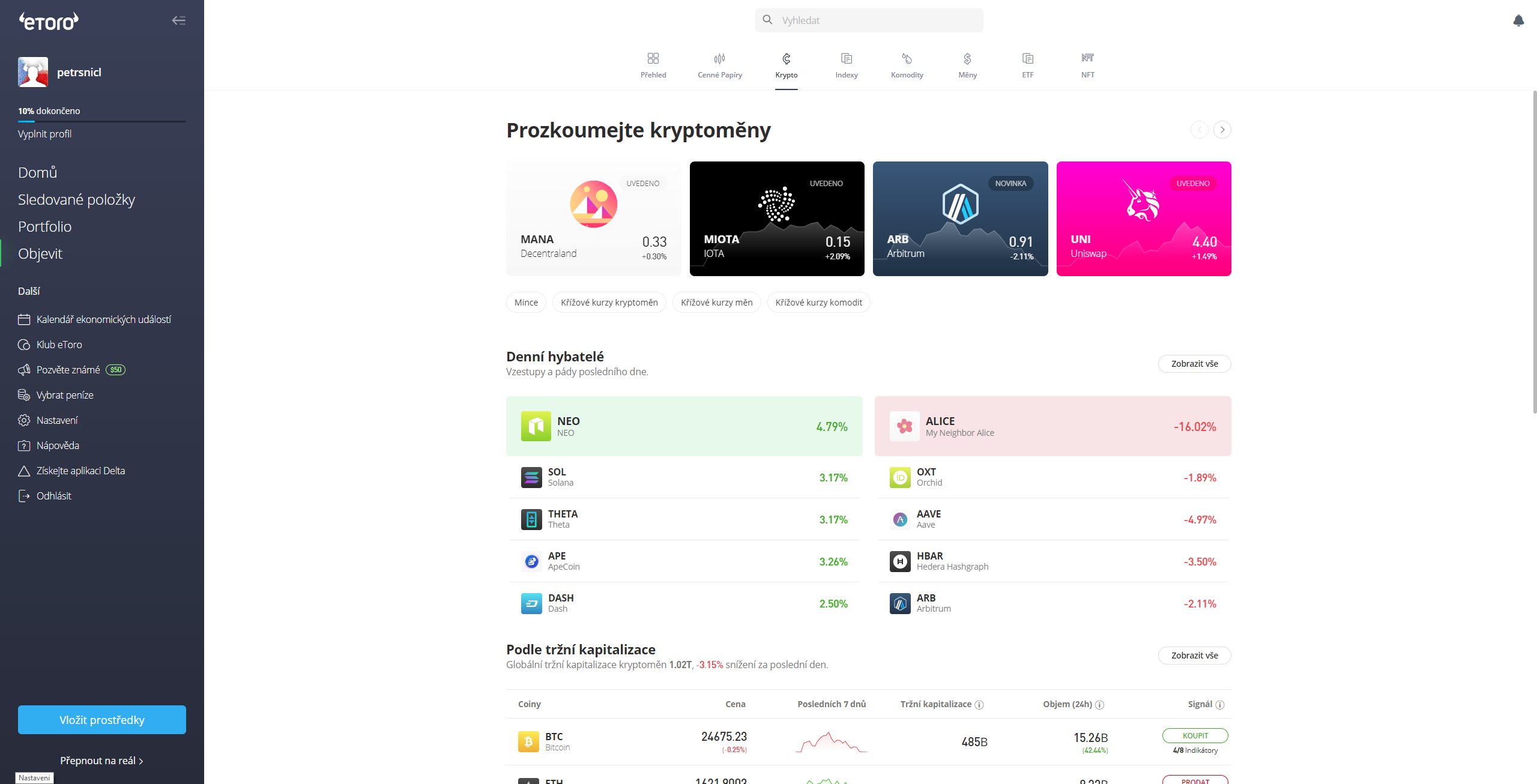This screenshot has height=784, width=1537.
Task: Open the Indexy tab
Action: [x=847, y=65]
